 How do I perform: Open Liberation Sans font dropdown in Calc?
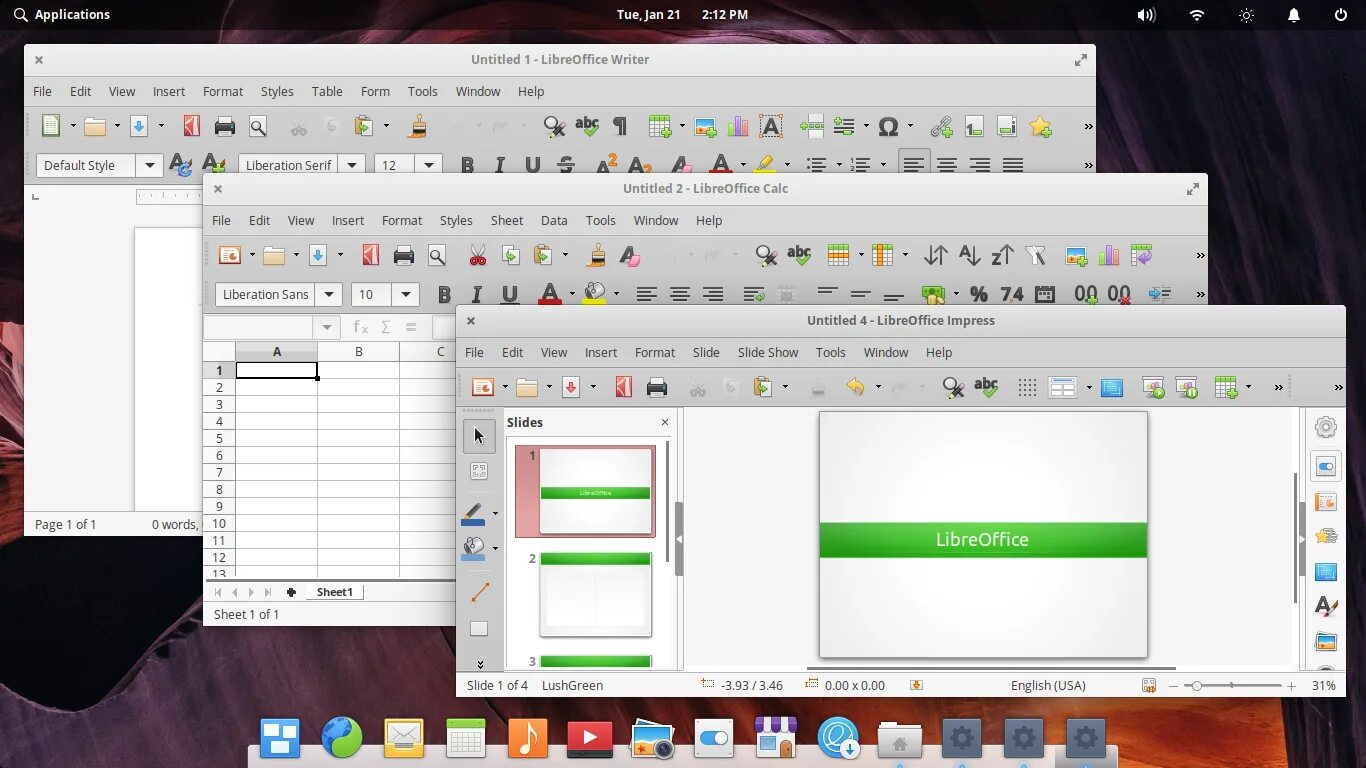coord(328,294)
